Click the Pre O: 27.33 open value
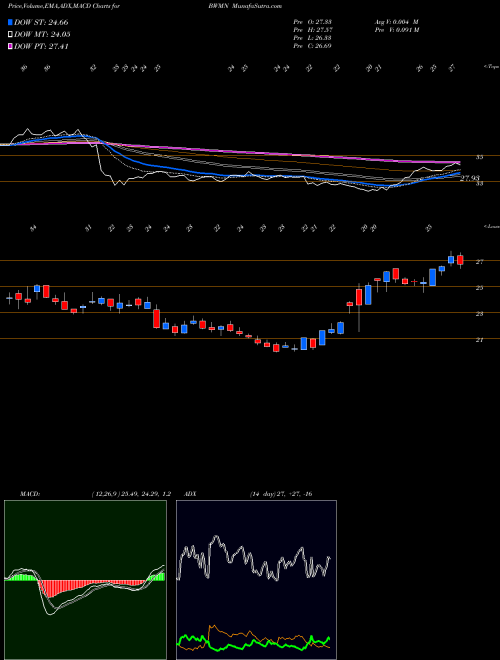Image resolution: width=500 pixels, height=660 pixels. tap(313, 22)
